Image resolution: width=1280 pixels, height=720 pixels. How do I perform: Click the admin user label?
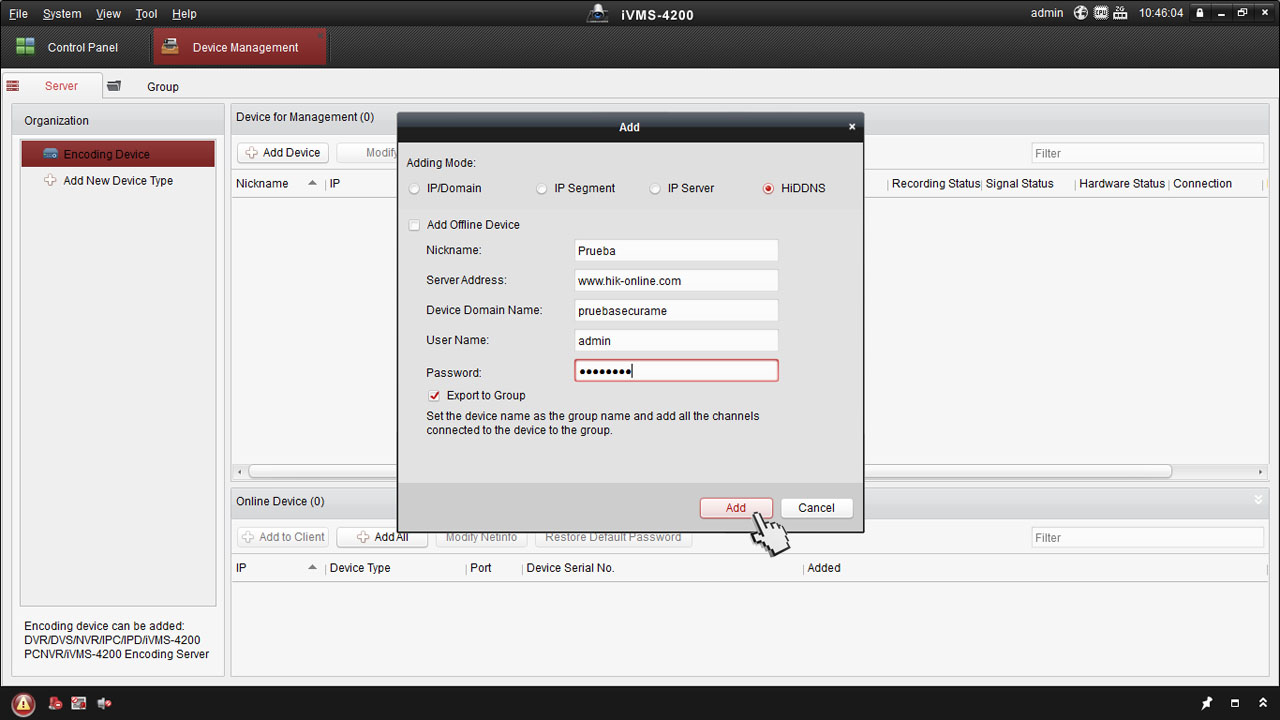click(1047, 13)
